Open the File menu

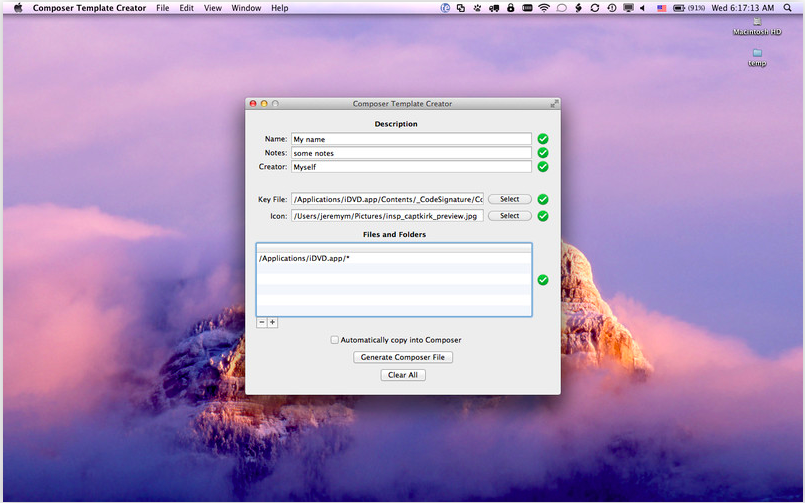163,8
